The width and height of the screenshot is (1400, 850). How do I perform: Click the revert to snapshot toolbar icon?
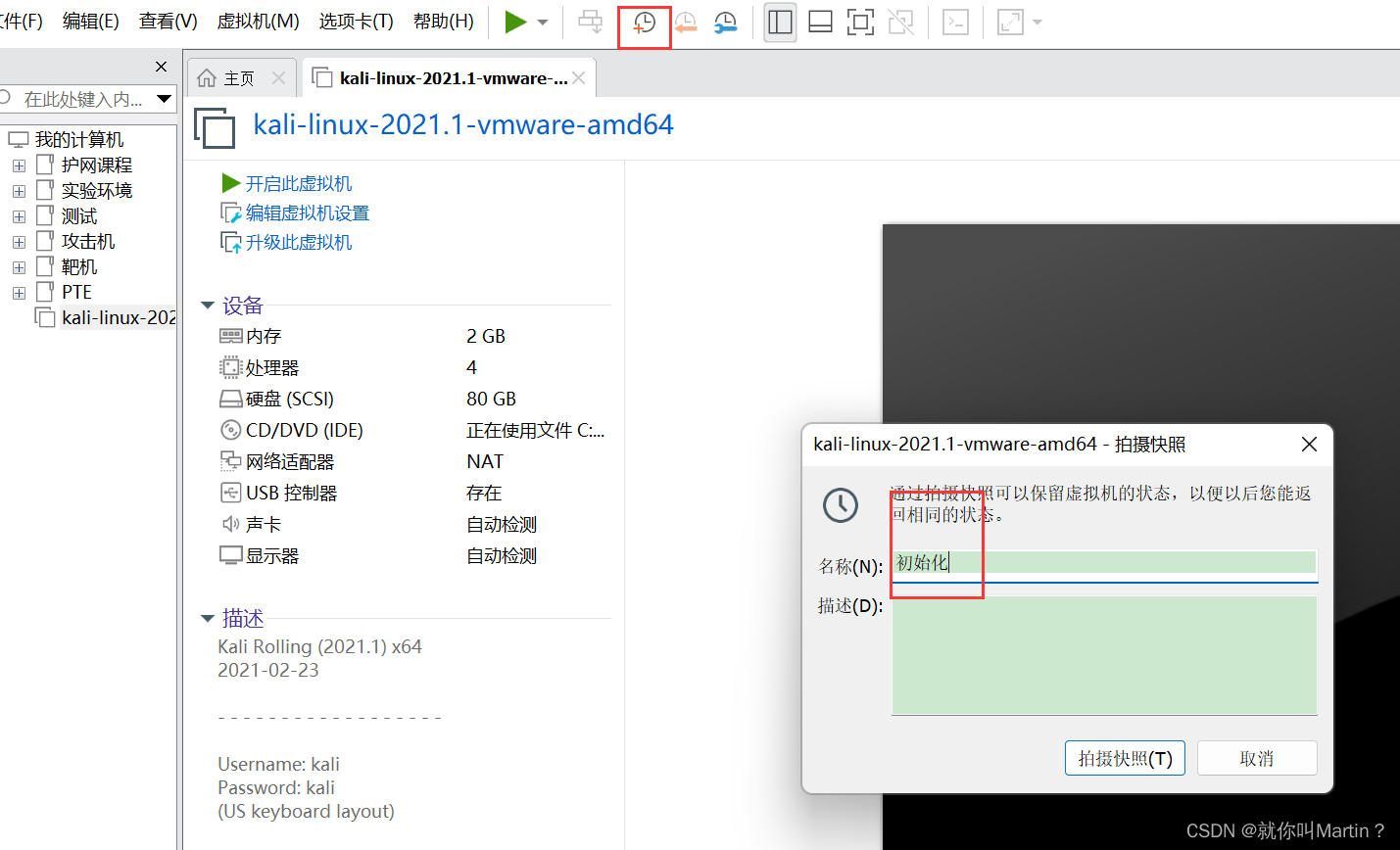click(685, 23)
